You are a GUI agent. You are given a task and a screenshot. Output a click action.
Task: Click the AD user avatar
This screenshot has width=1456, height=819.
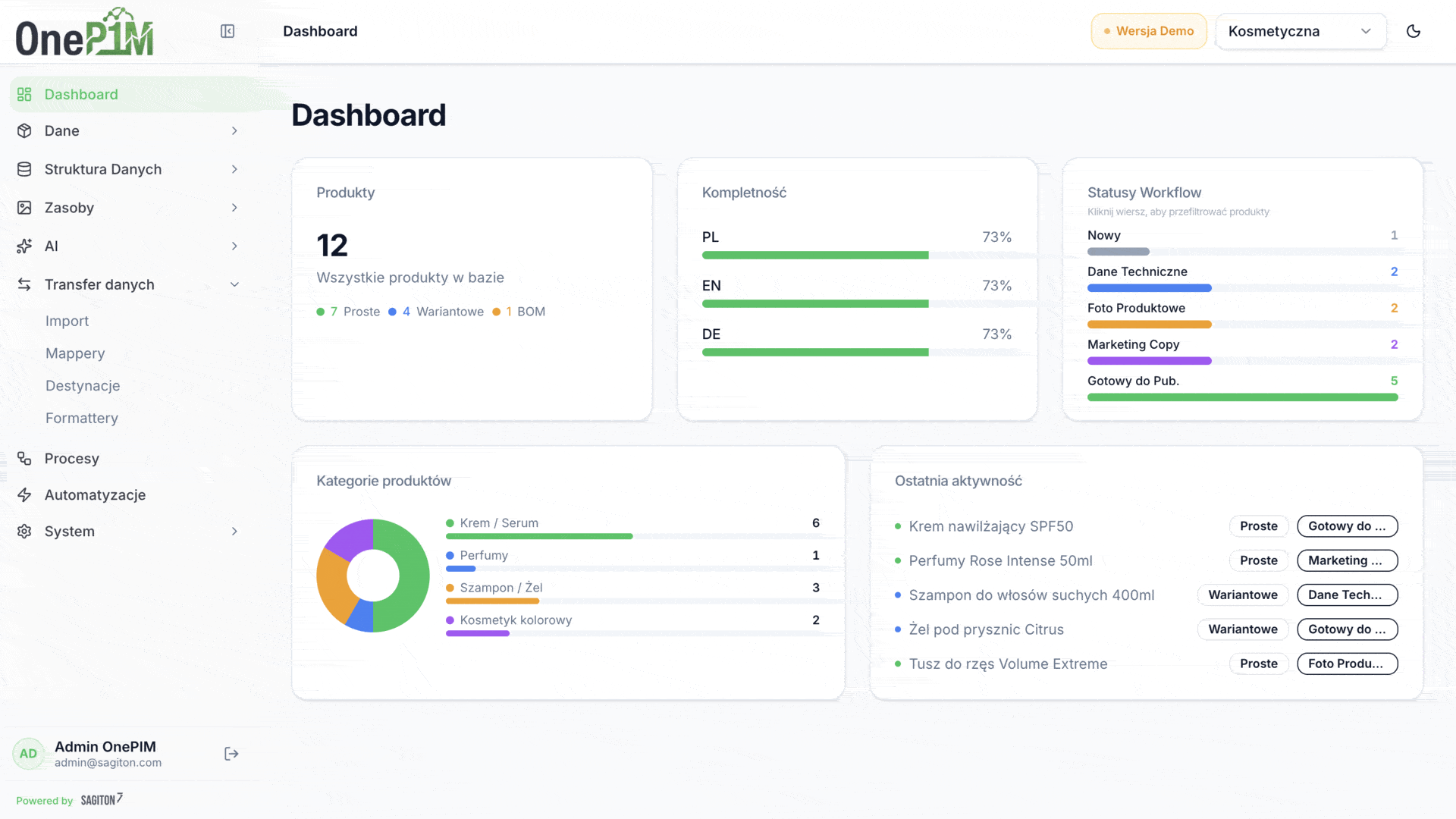click(x=28, y=754)
